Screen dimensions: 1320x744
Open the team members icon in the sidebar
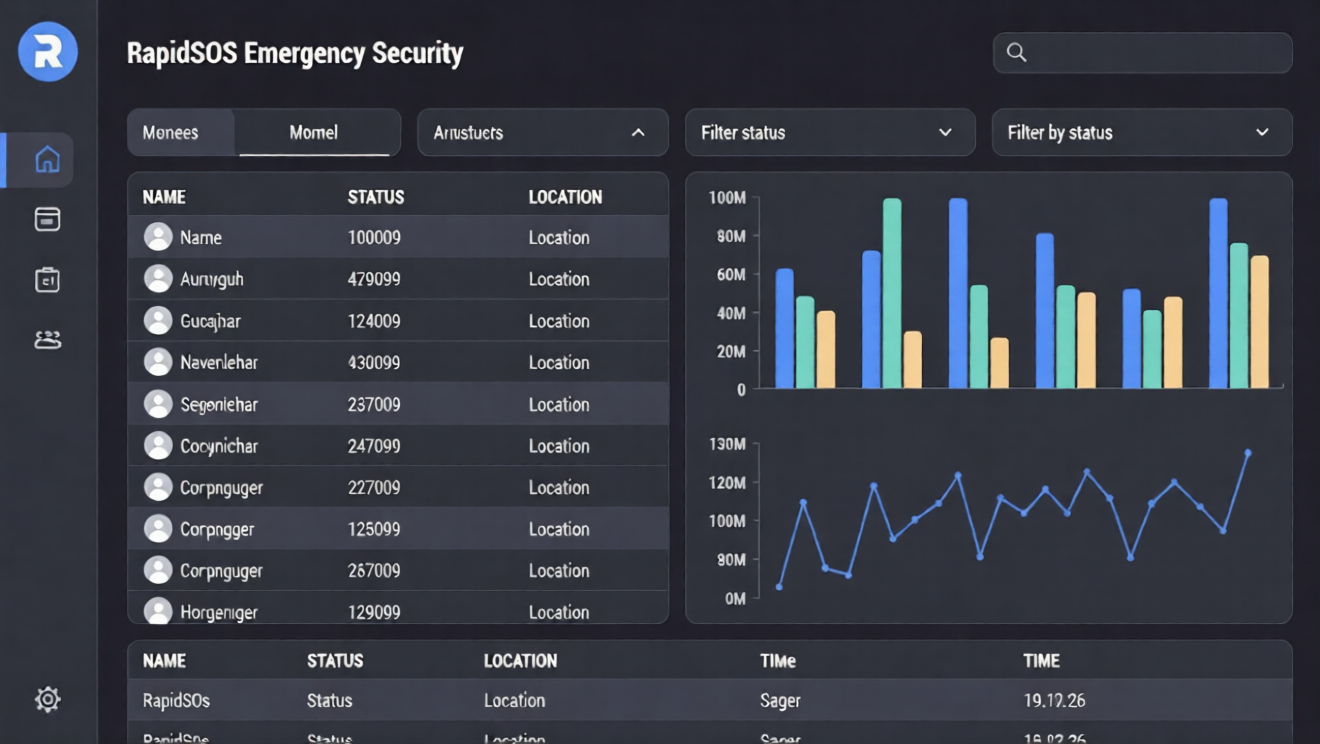46,340
